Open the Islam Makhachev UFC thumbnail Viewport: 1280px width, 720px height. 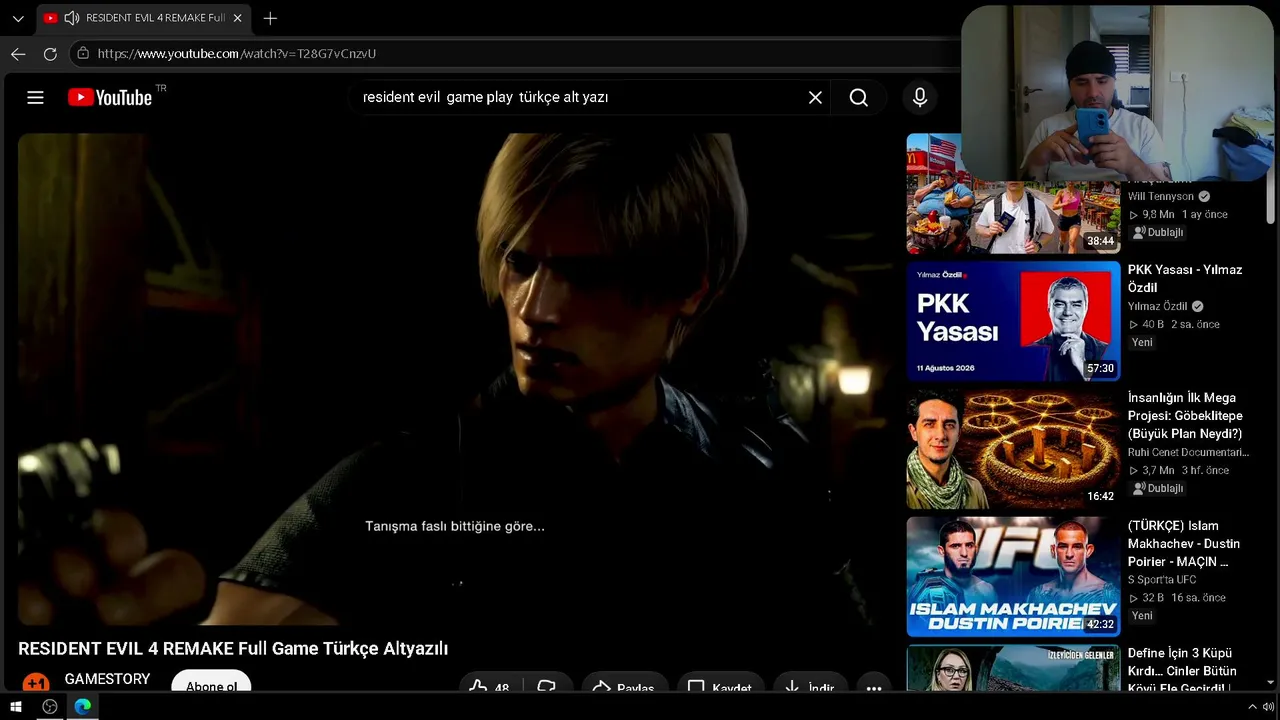pos(1013,577)
